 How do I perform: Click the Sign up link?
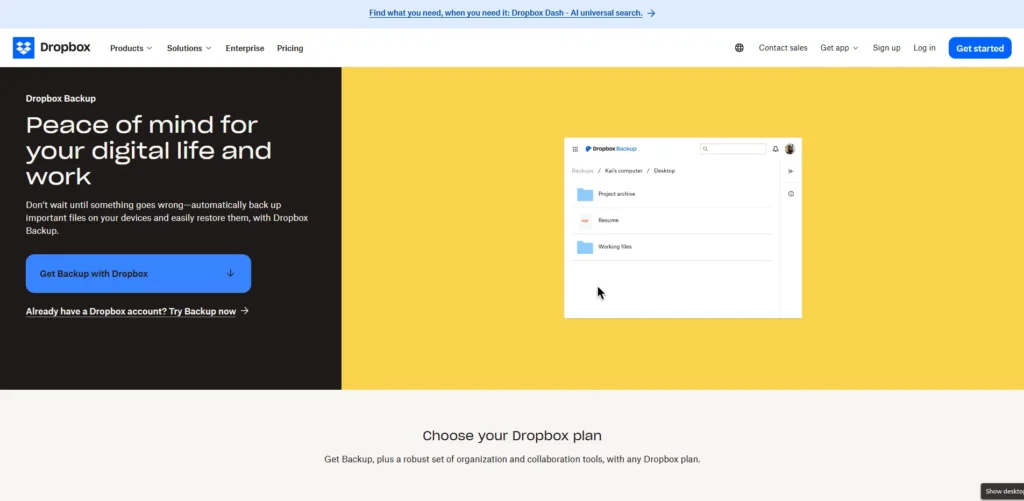coord(886,48)
